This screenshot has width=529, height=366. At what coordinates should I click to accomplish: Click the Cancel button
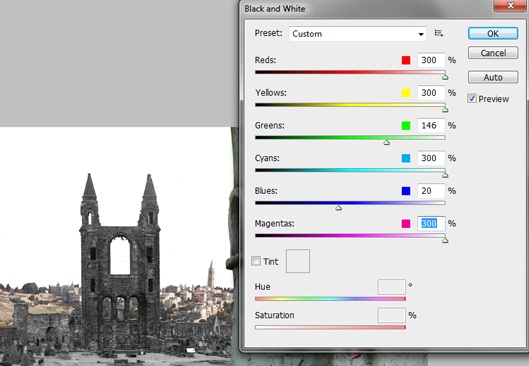493,53
